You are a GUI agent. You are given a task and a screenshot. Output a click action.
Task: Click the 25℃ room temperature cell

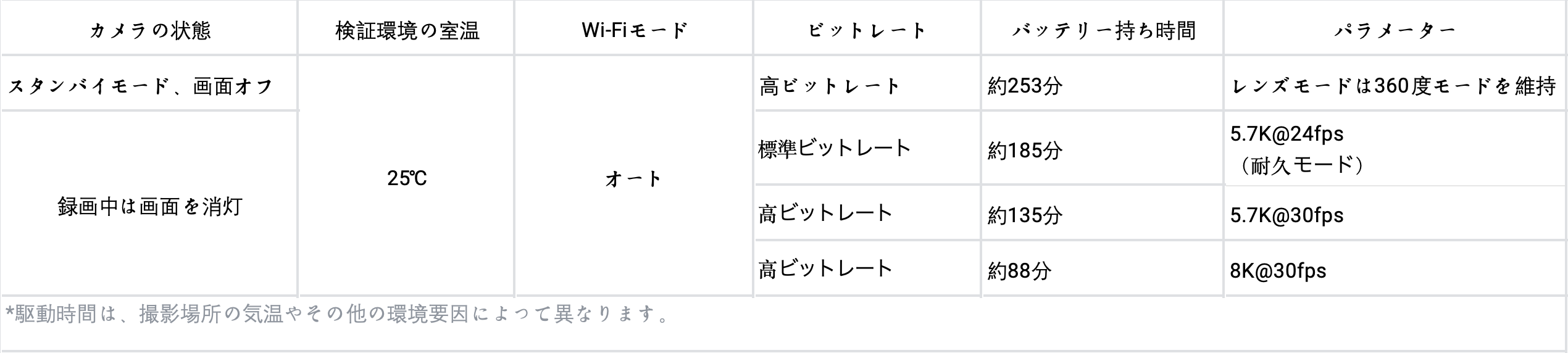pyautogui.click(x=407, y=178)
